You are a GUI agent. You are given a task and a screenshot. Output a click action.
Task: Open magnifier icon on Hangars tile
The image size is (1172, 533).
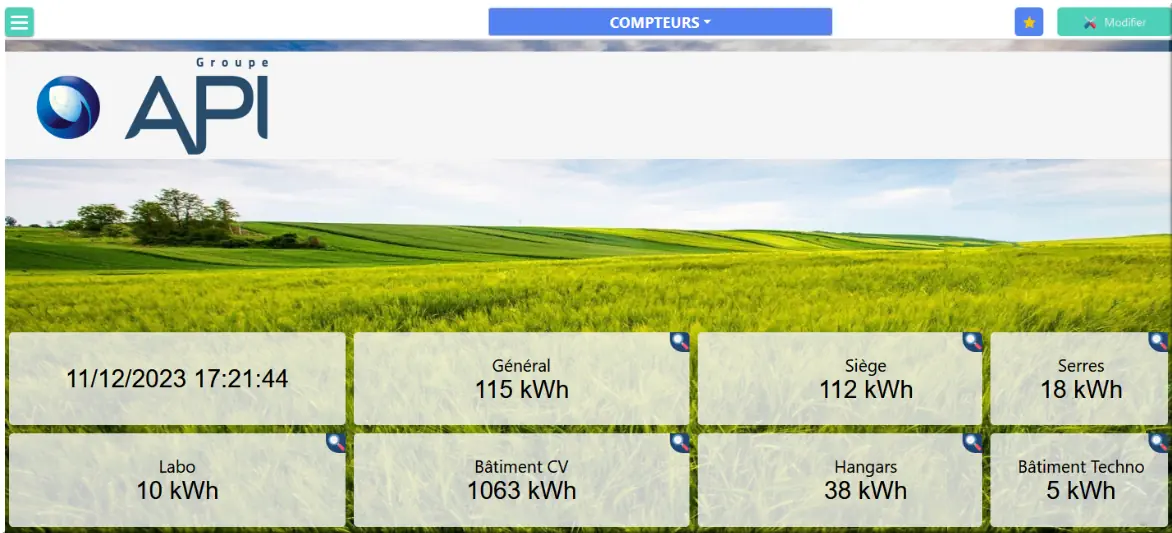[973, 443]
